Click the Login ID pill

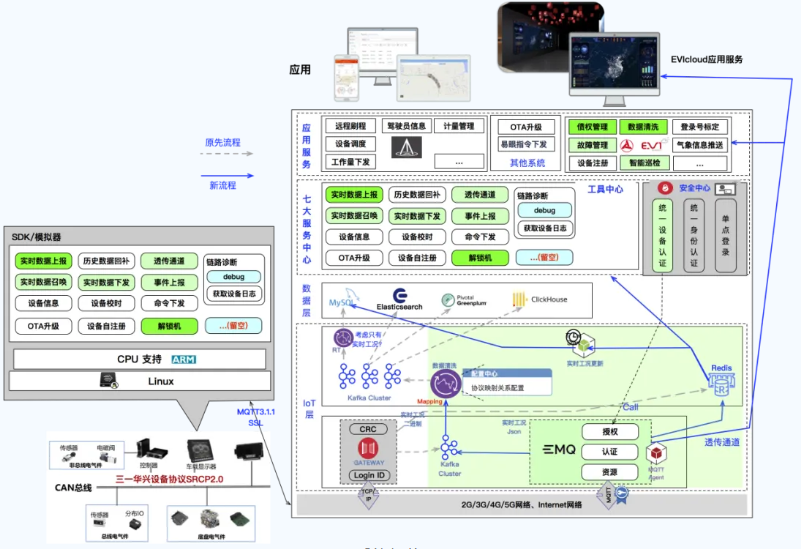click(x=369, y=475)
